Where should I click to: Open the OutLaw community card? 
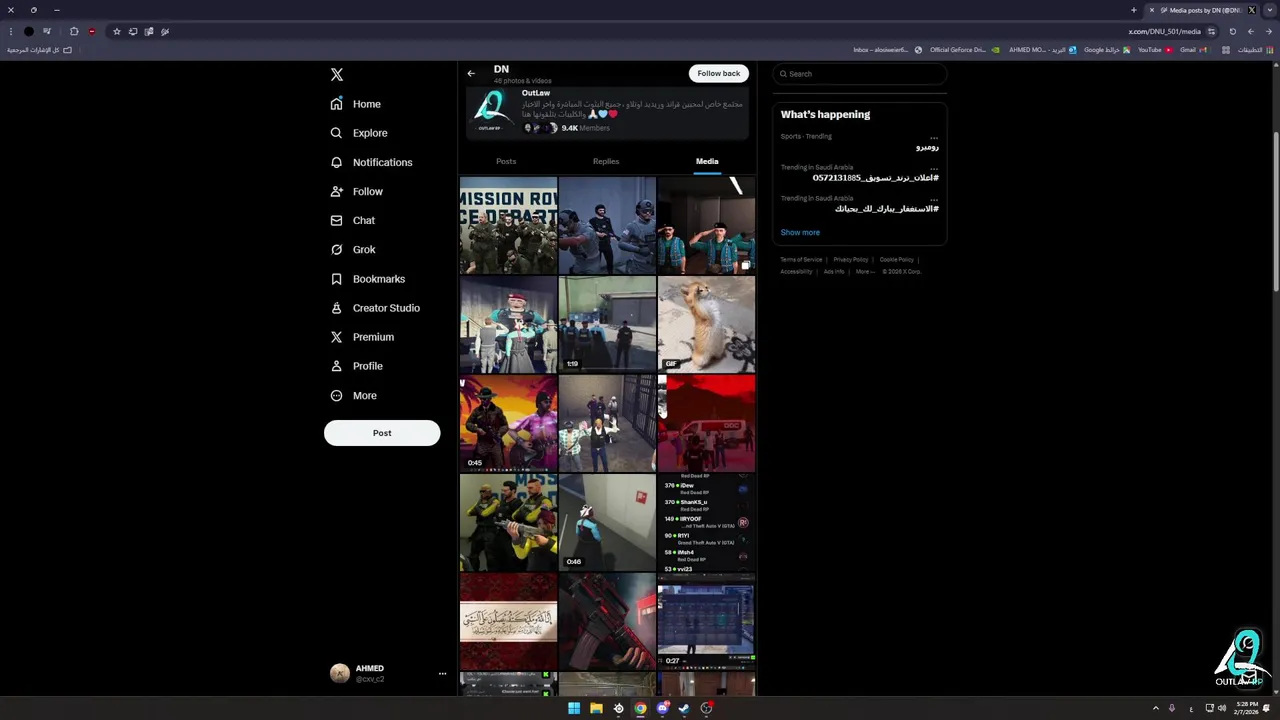(607, 112)
